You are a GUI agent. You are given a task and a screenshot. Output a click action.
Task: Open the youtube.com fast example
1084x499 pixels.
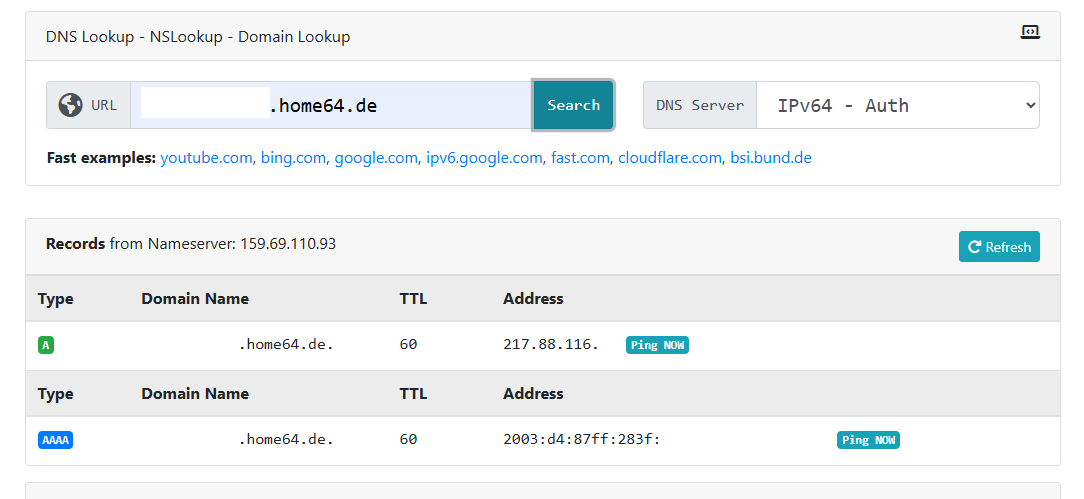[x=206, y=158]
